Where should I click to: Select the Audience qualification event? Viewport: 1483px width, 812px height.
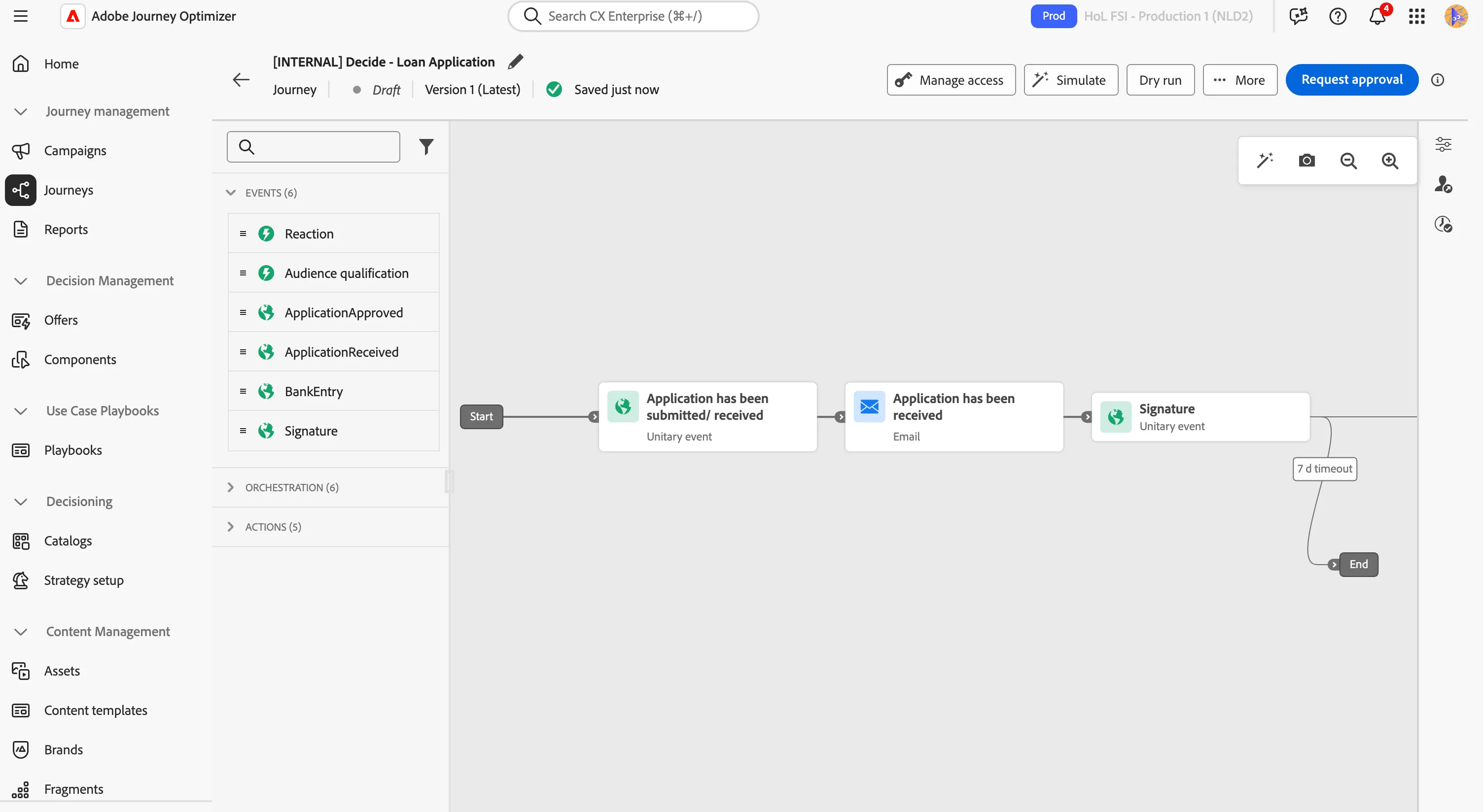pyautogui.click(x=334, y=273)
